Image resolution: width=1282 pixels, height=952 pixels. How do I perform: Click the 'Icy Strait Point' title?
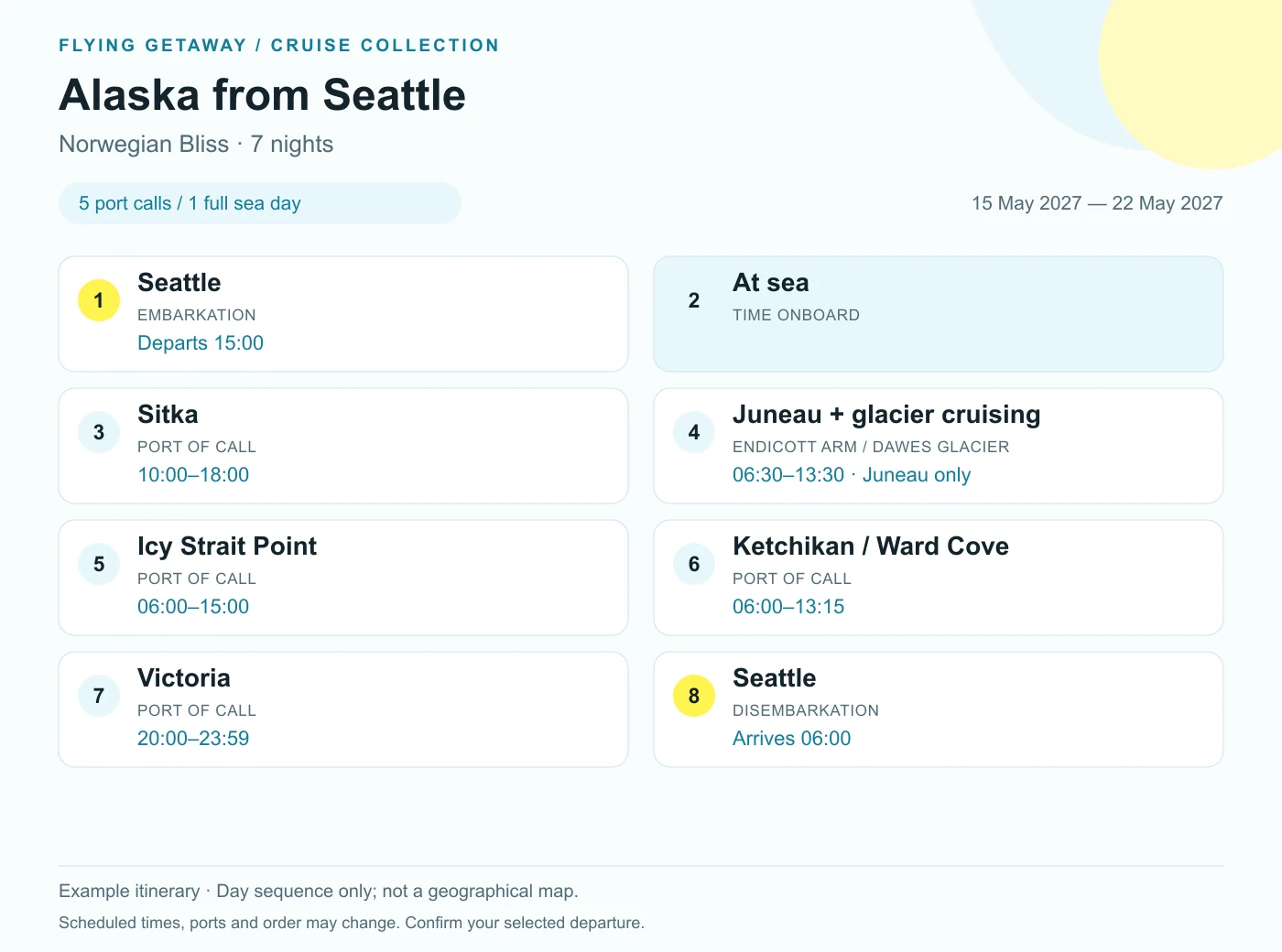[227, 546]
